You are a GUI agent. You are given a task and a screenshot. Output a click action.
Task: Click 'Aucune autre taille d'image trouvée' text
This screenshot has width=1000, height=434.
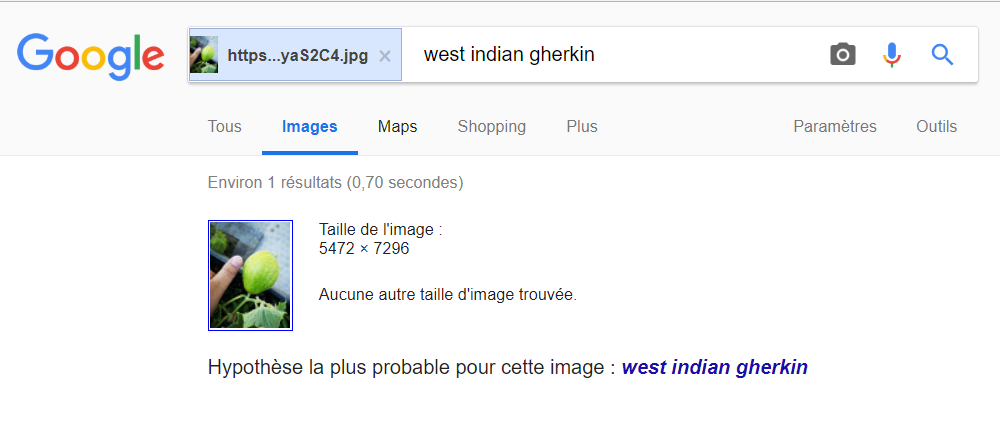pos(447,295)
